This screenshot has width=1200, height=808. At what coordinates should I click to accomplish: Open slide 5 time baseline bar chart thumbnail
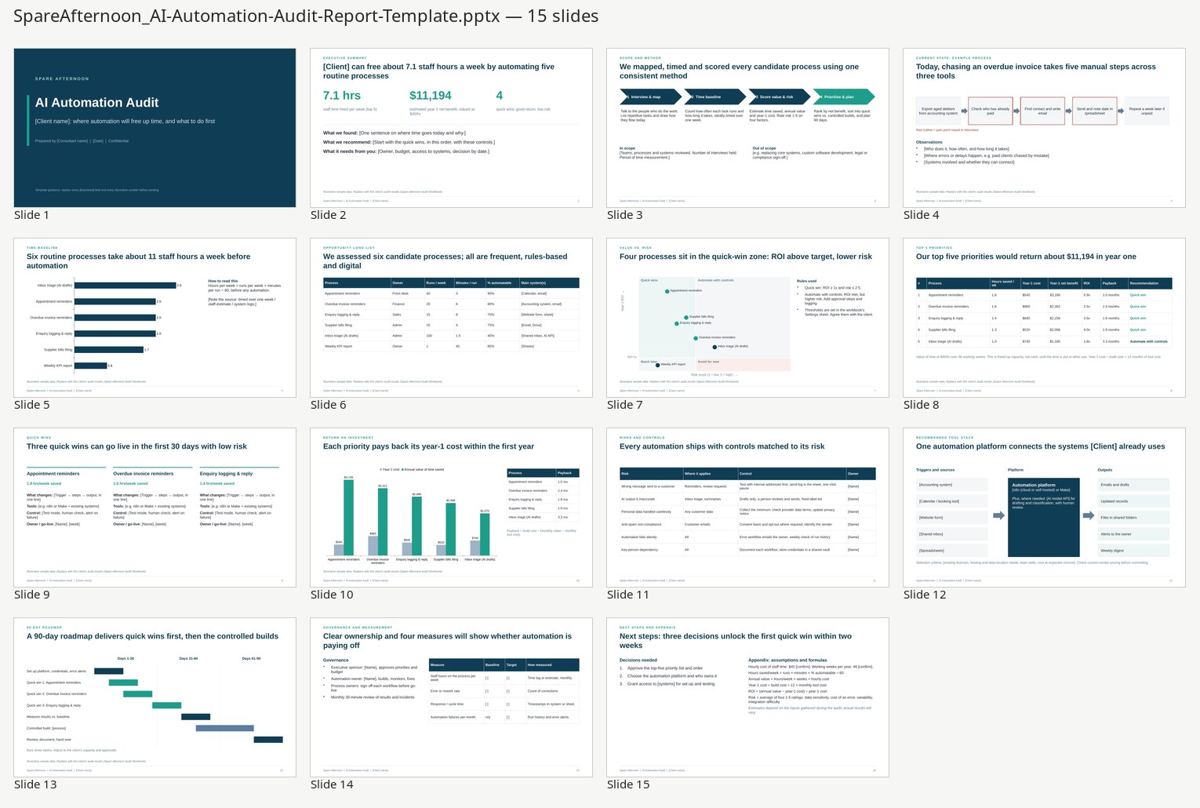(155, 317)
